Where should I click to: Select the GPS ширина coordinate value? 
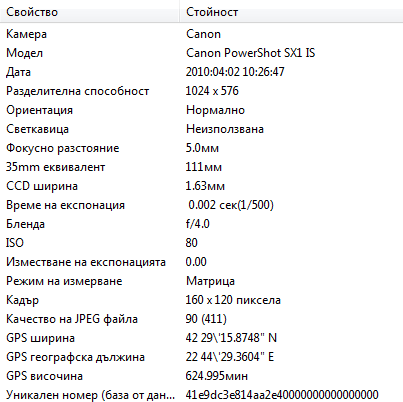click(231, 338)
